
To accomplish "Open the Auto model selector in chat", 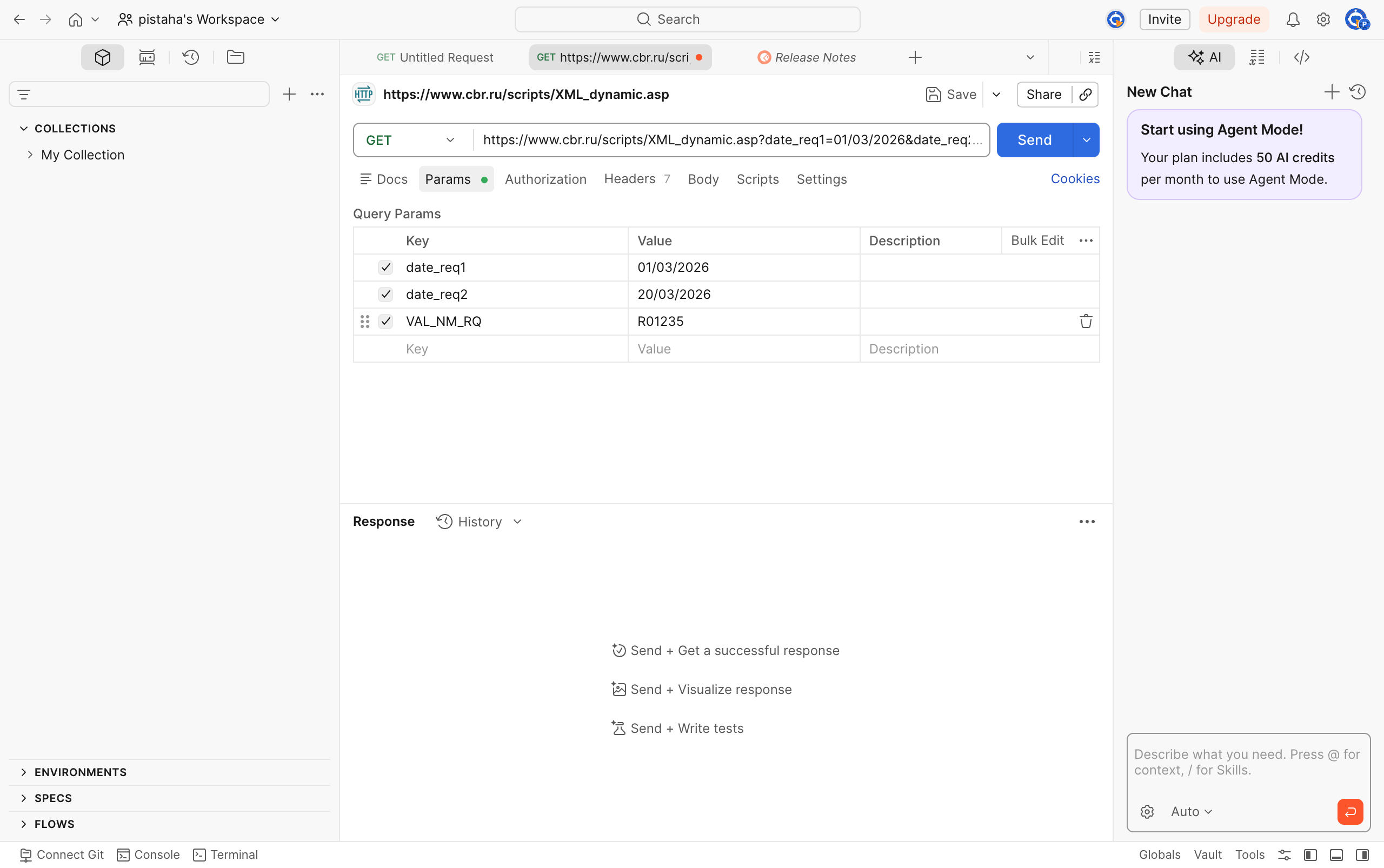I will (1188, 811).
